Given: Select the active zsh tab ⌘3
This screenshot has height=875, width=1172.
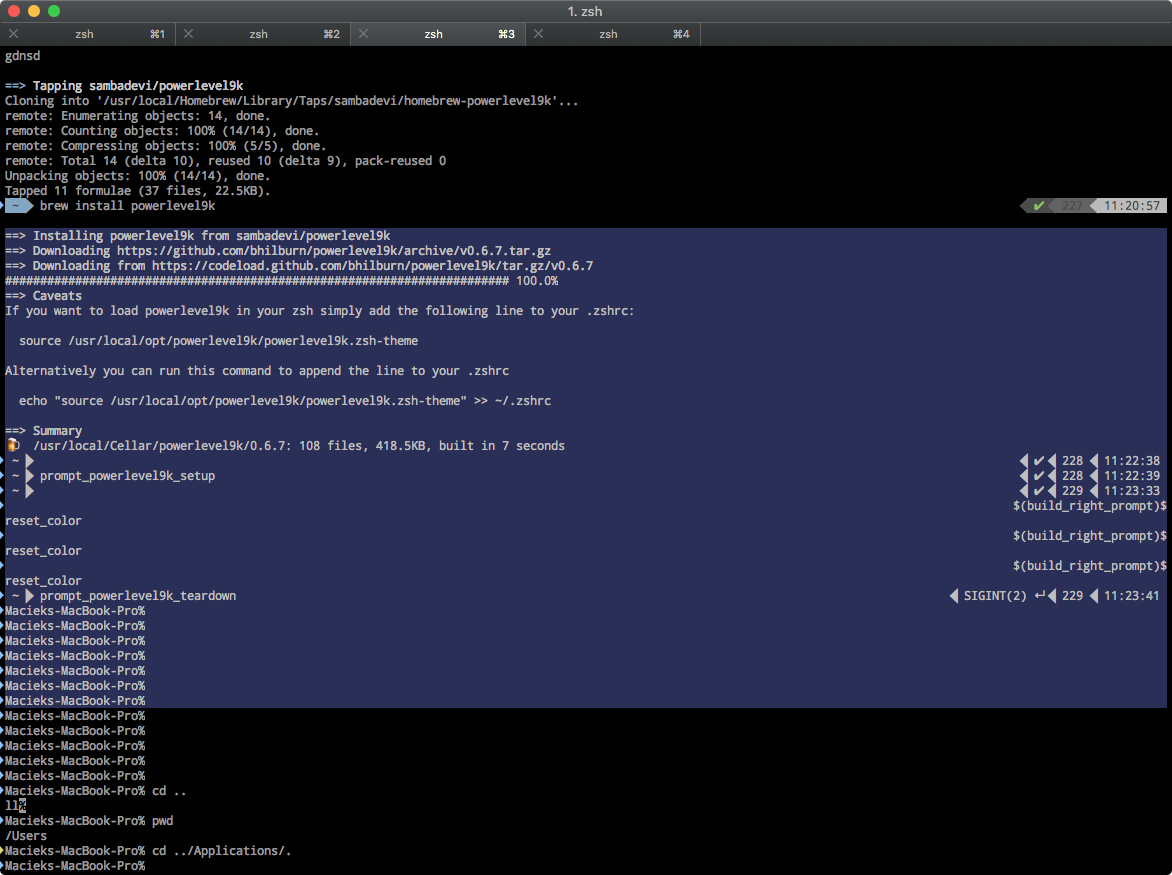Looking at the screenshot, I should (437, 34).
